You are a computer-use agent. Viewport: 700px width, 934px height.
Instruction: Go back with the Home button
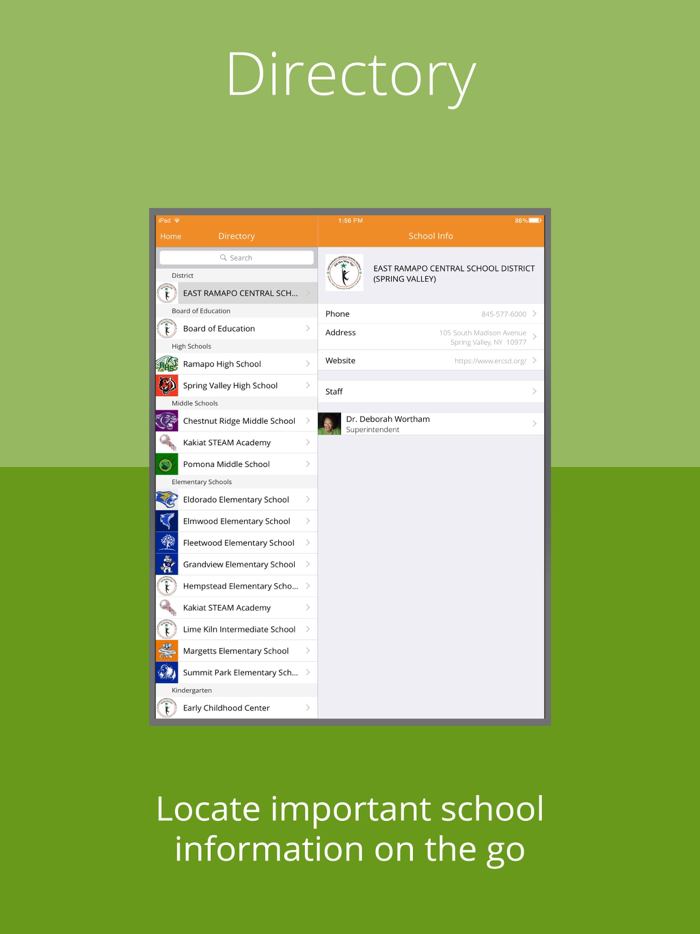pos(170,236)
